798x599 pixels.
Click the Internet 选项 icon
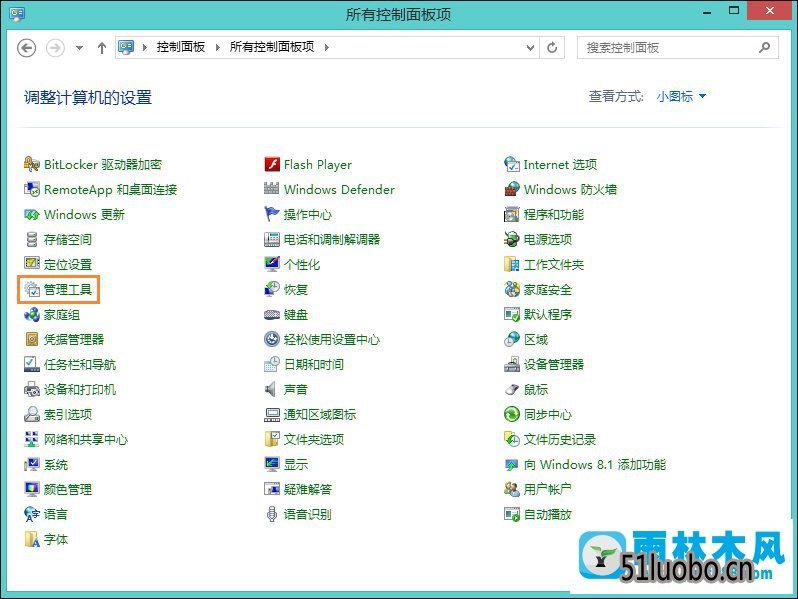pos(511,164)
